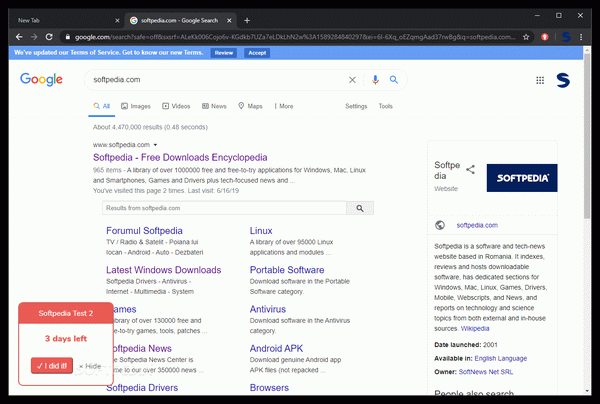Minimize the Chrome window
Screen dimensions: 600x404
[537, 16]
